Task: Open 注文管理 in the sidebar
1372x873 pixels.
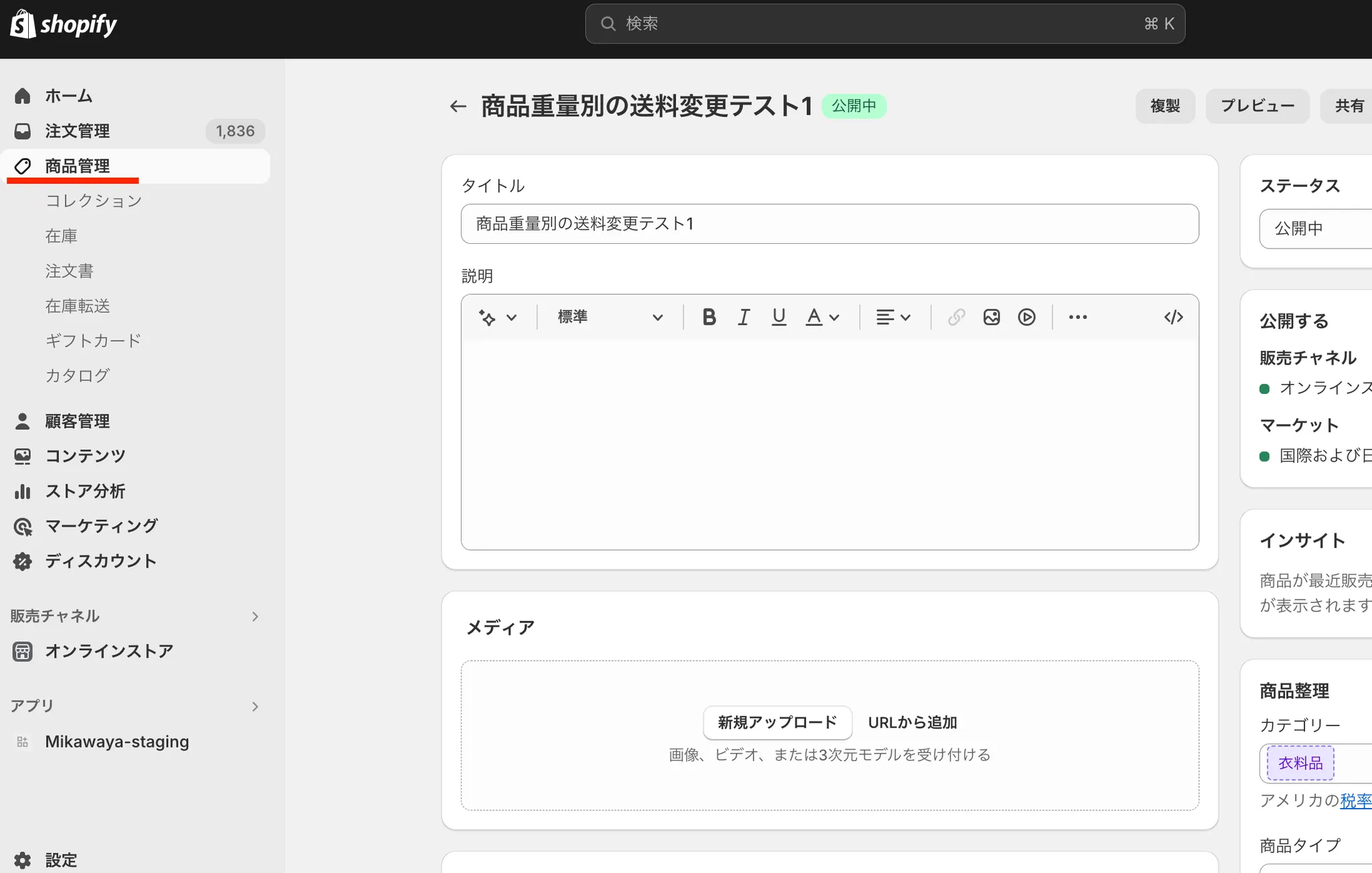Action: (77, 131)
